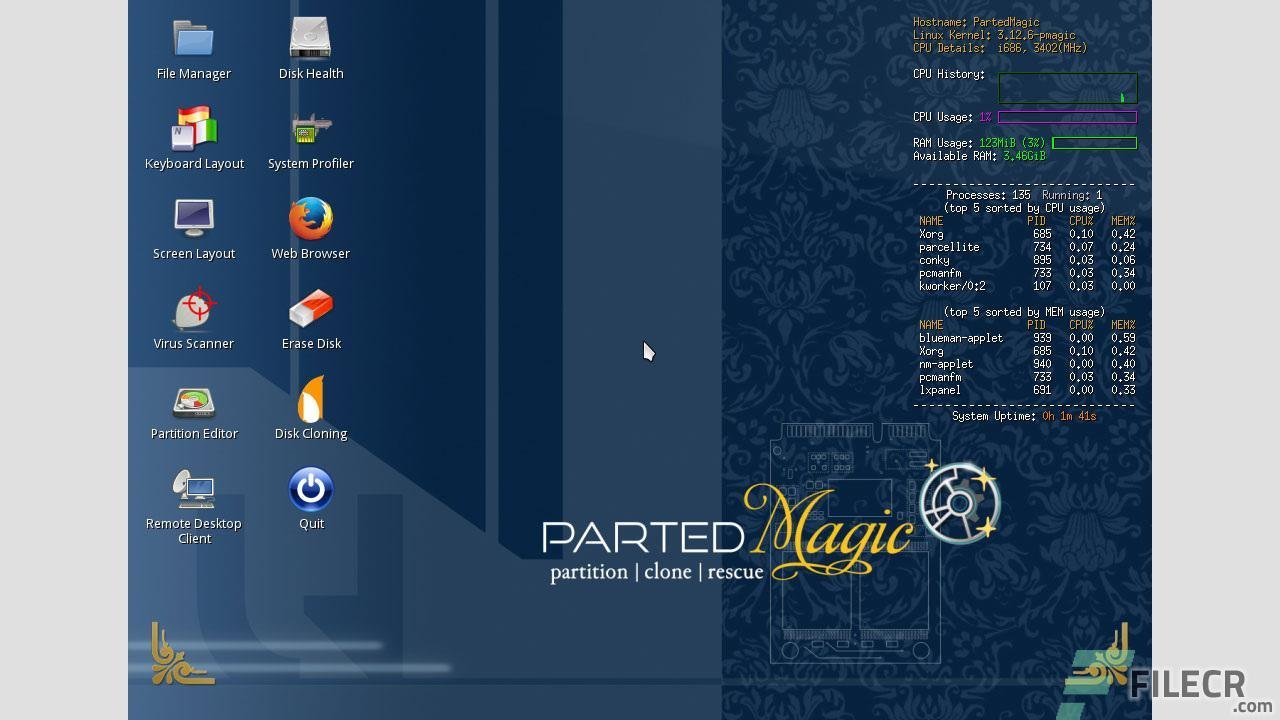Click the RAM Usage bar in conky
Viewport: 1280px width, 720px height.
(1094, 142)
